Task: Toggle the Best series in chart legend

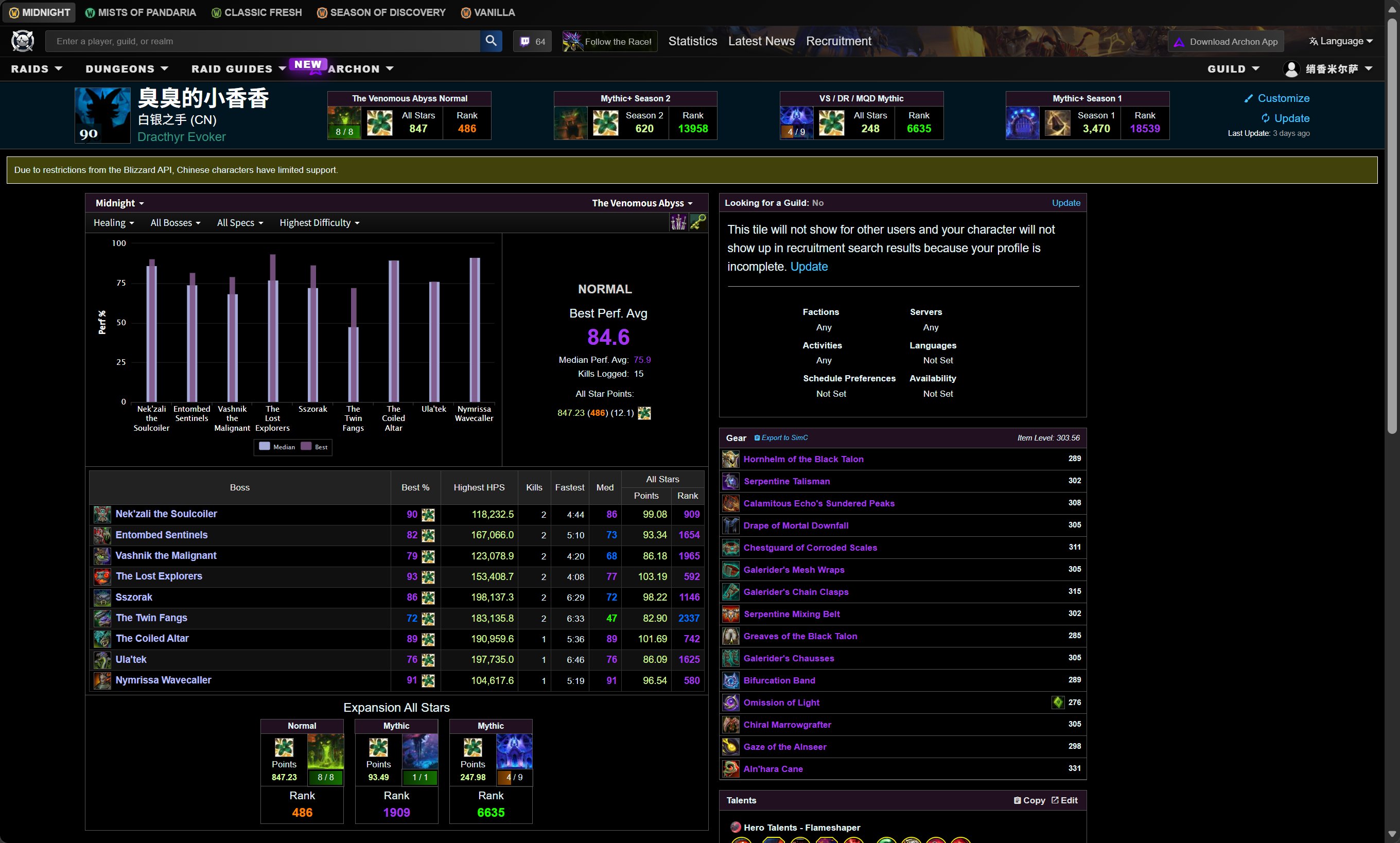Action: tap(314, 447)
